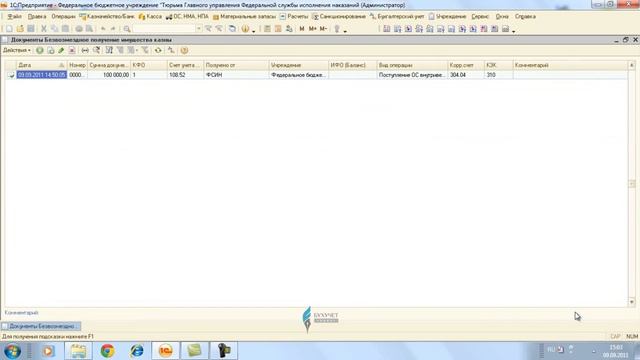The image size is (640, 360).
Task: Open the Calculator icon in the main toolbar
Action: coord(267,29)
